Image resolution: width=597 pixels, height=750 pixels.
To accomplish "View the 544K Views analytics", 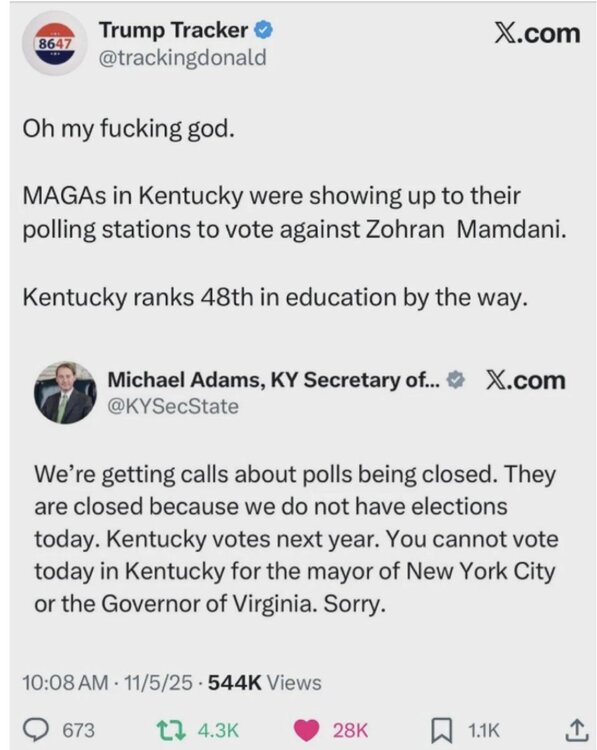I will tap(265, 682).
